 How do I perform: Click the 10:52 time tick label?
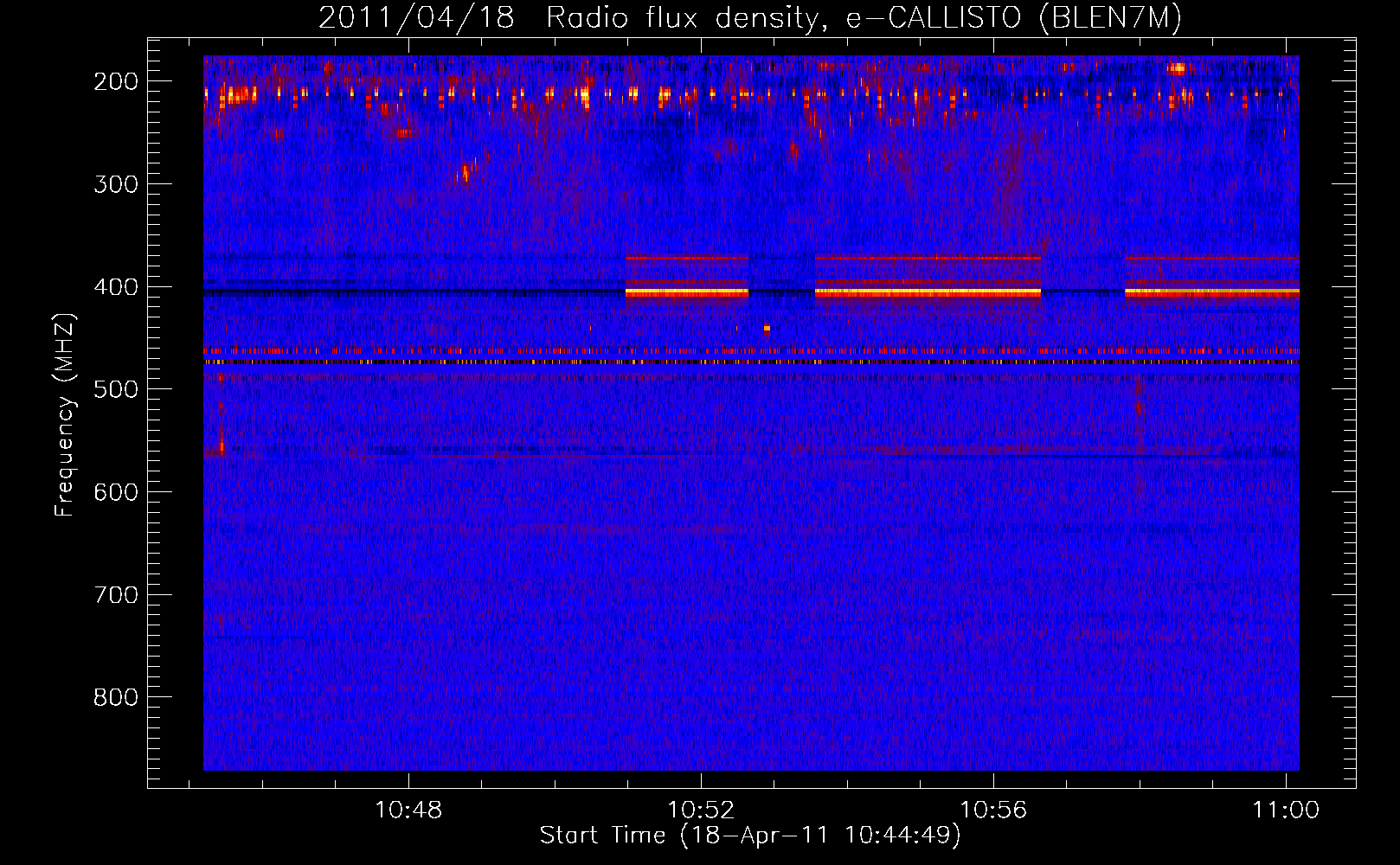tap(701, 810)
